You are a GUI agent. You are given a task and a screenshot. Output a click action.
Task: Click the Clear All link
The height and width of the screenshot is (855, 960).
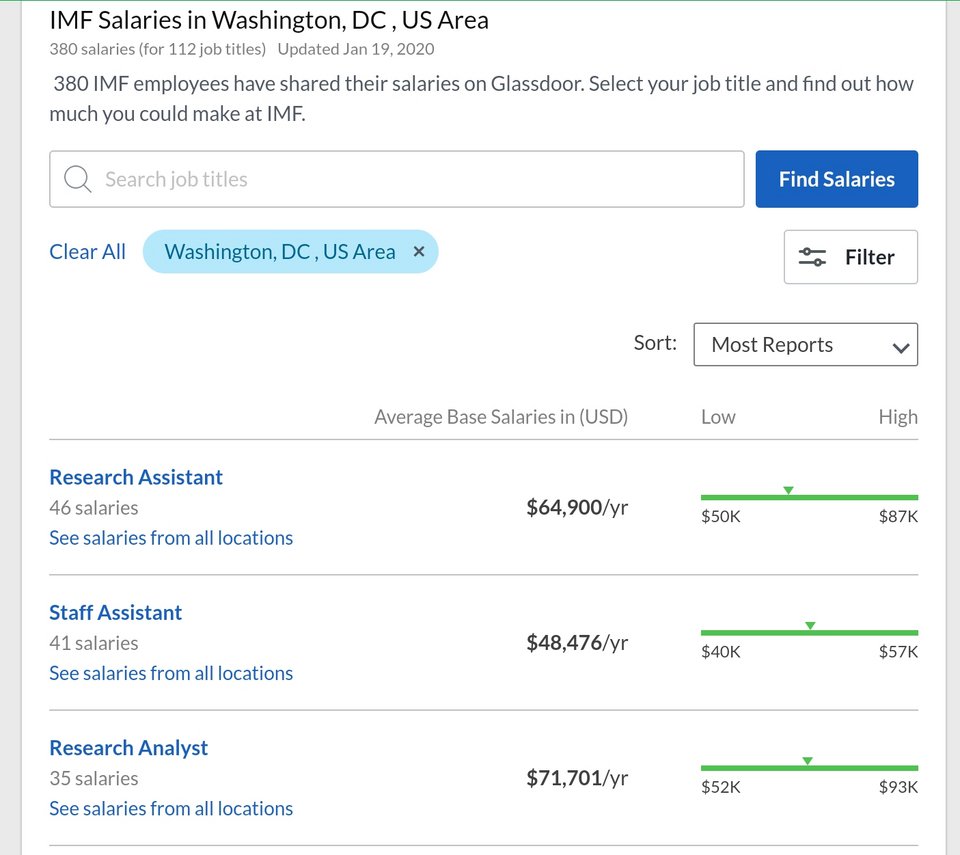coord(87,251)
